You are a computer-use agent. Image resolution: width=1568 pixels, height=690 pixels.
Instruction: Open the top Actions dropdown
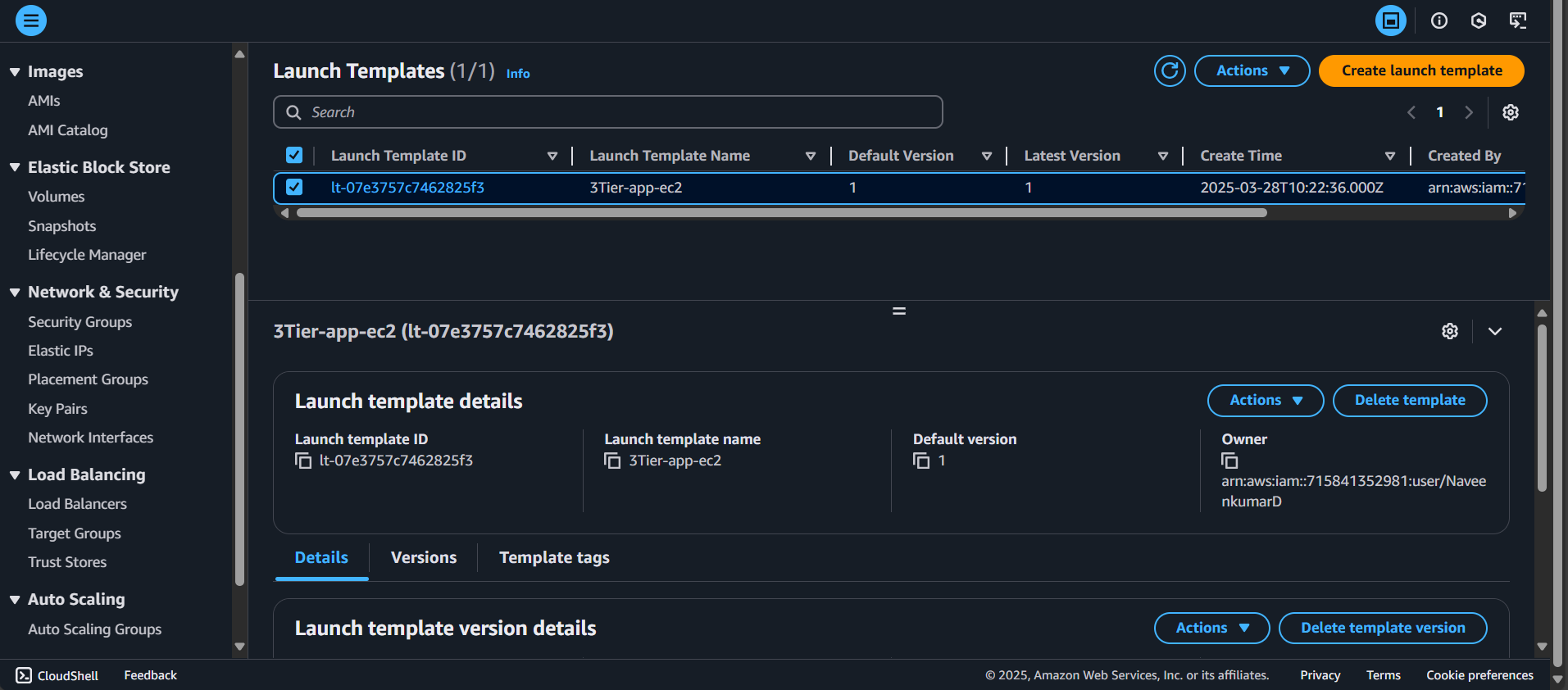coord(1252,70)
